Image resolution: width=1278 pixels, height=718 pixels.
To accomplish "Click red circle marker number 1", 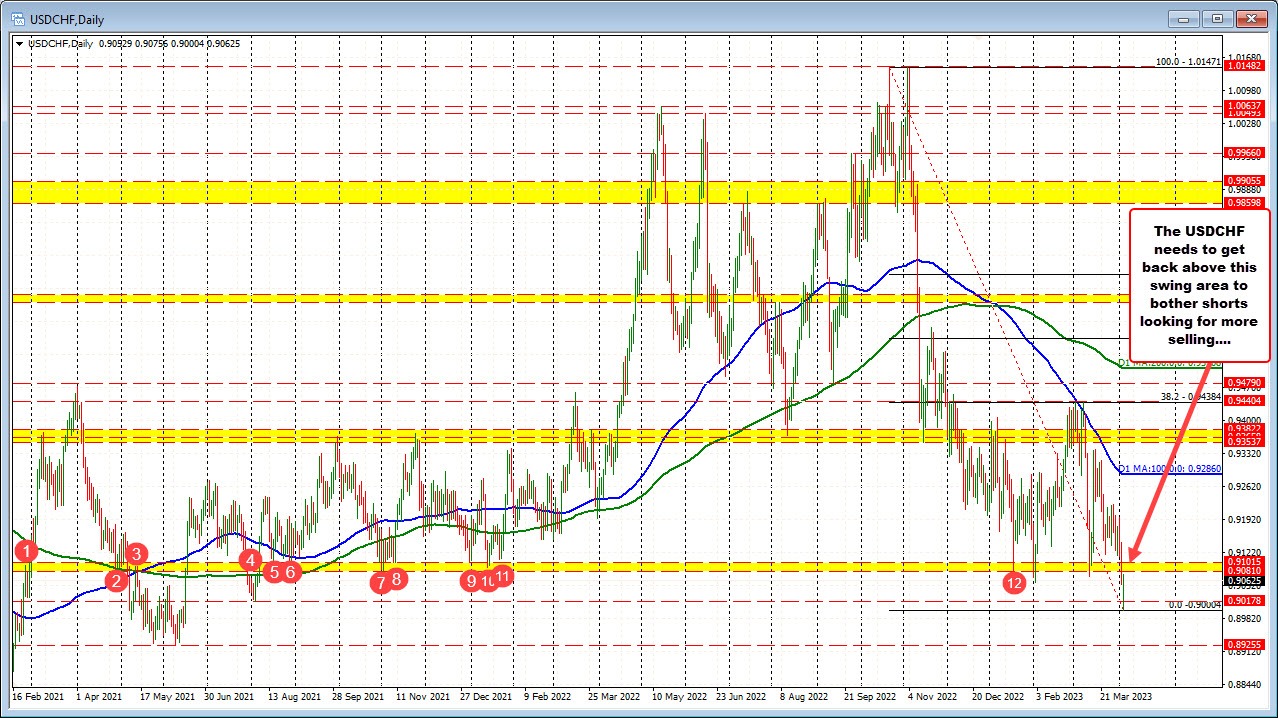I will pos(27,550).
